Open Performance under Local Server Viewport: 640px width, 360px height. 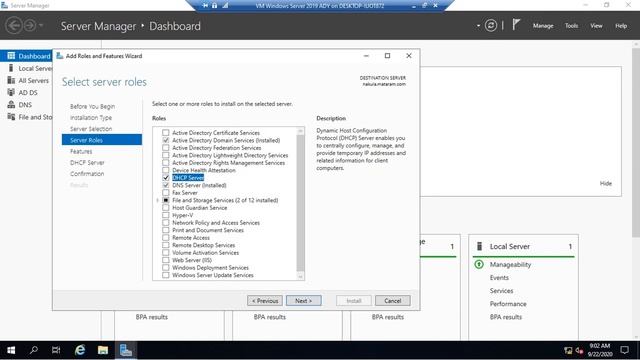[508, 304]
